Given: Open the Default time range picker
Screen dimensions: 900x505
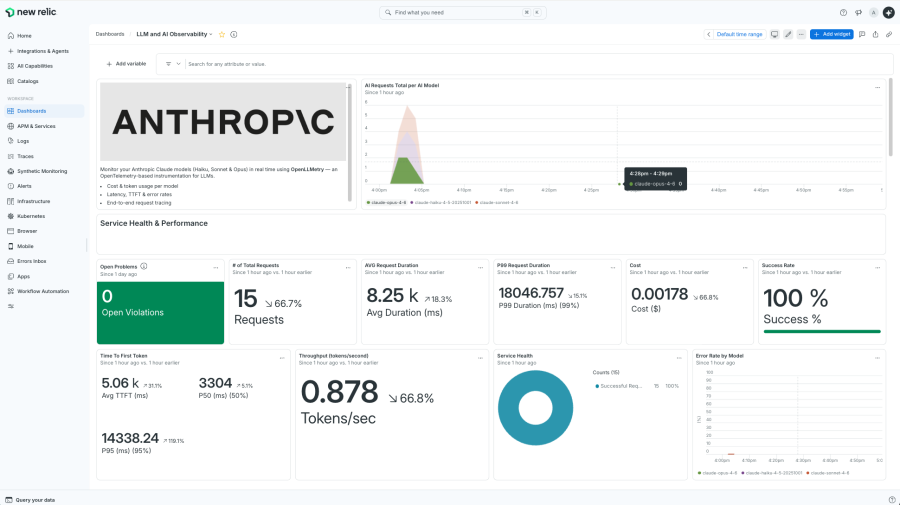Looking at the screenshot, I should pos(739,34).
